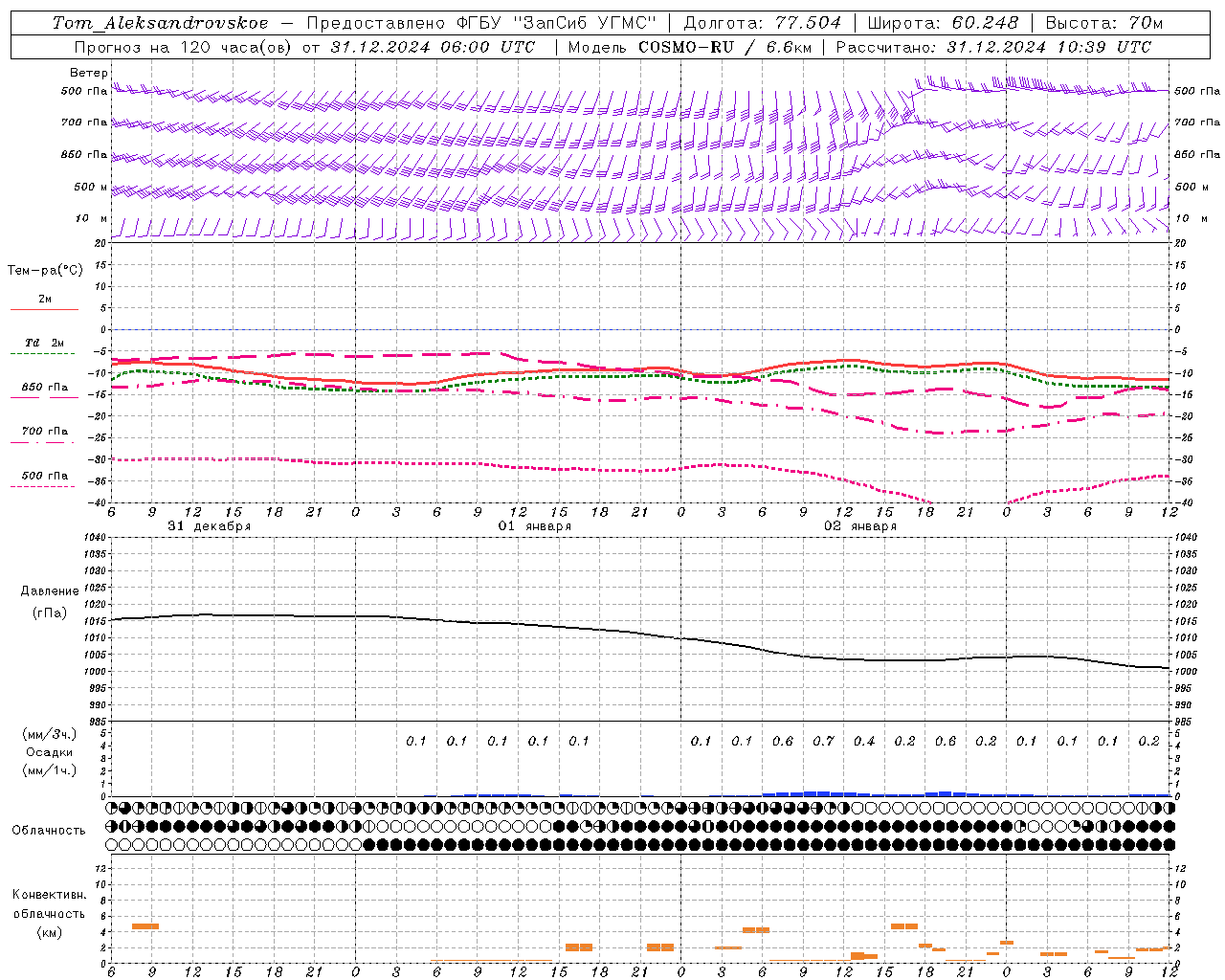Click the 31 декабря date label
Image resolution: width=1225 pixels, height=980 pixels.
point(210,526)
